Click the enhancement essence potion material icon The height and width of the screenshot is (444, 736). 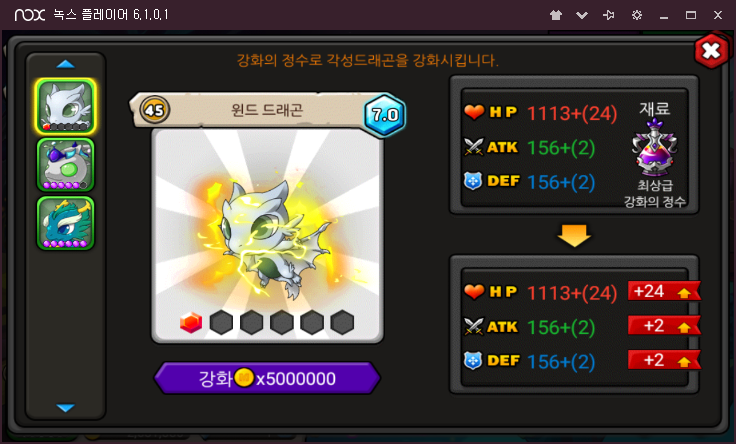655,148
